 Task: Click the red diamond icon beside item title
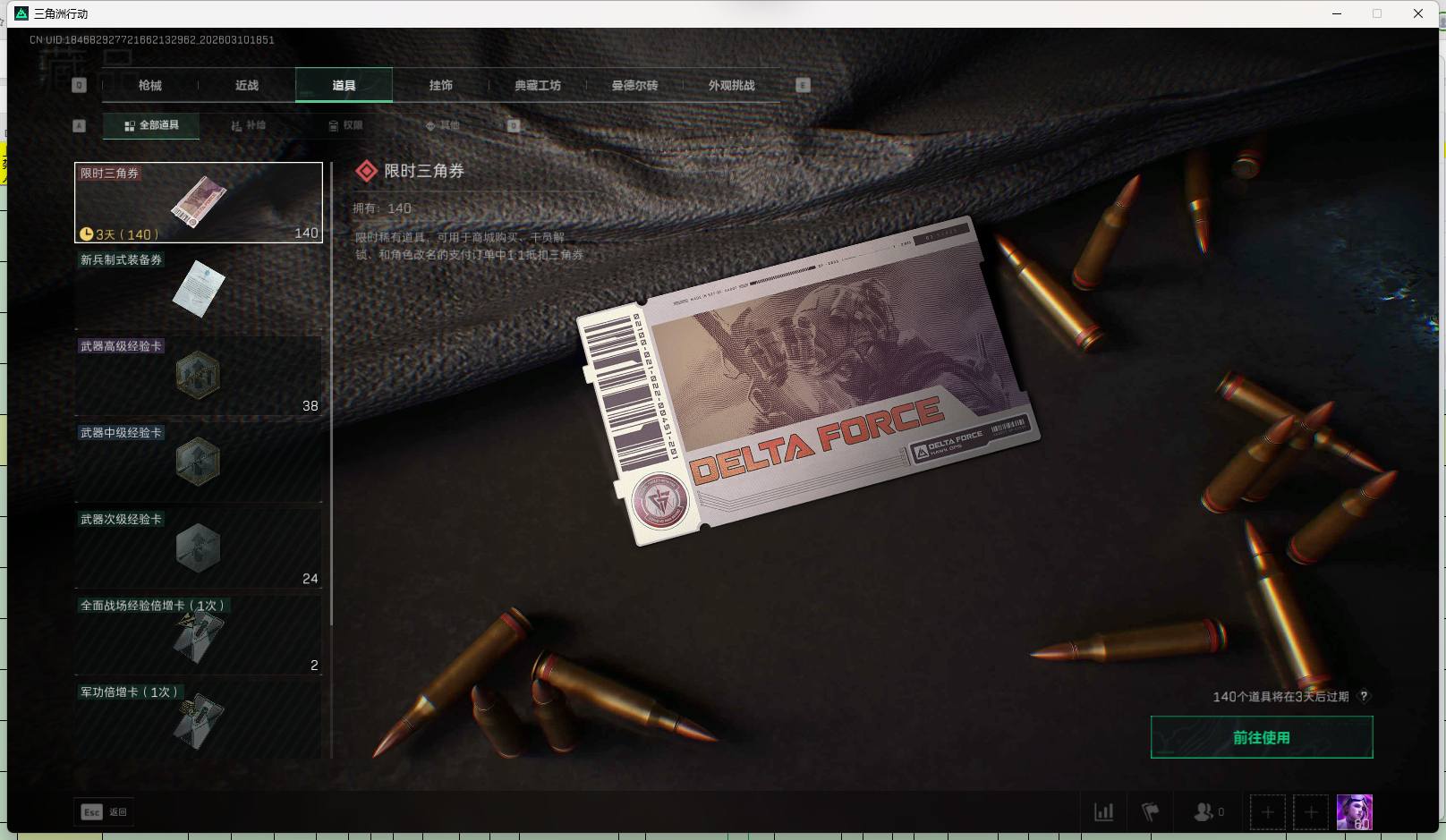366,171
